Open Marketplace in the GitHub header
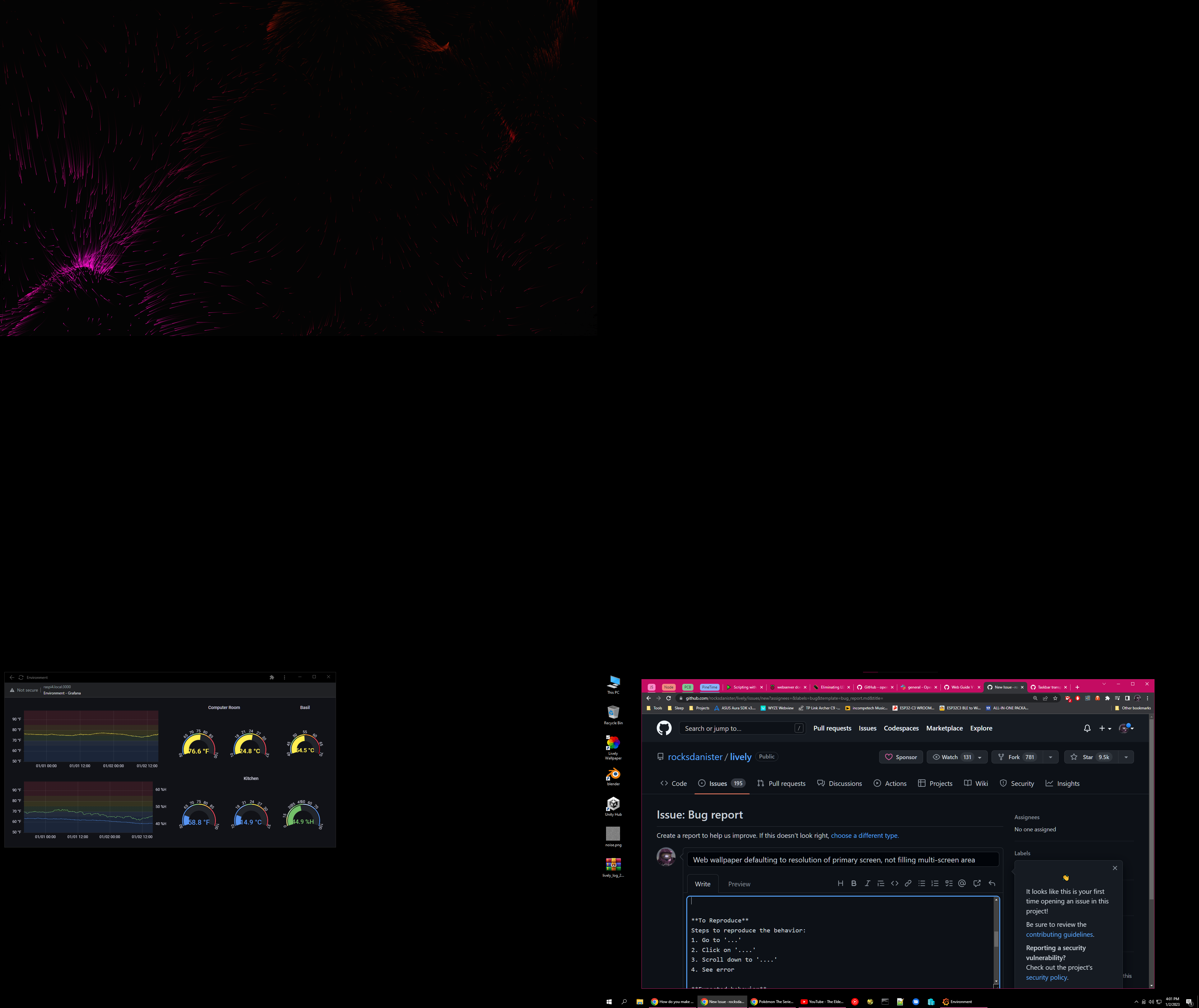1199x1008 pixels. (x=944, y=728)
